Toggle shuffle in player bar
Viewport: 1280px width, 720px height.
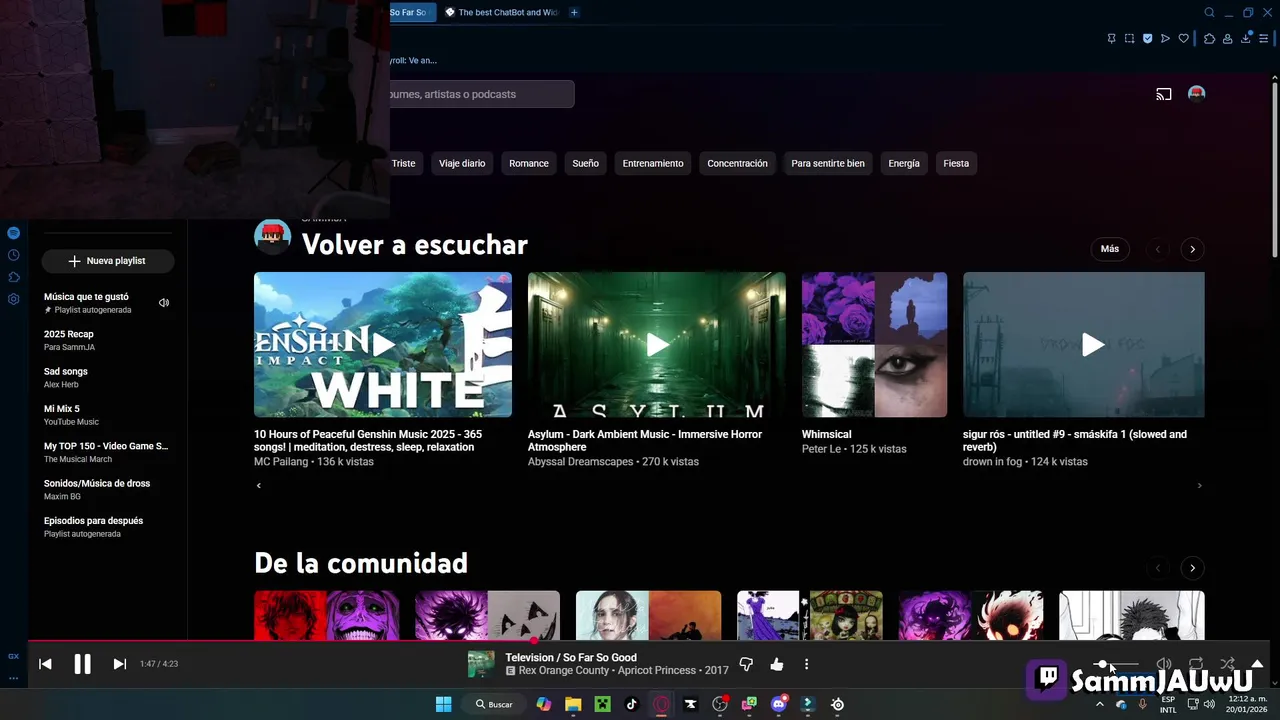(x=1227, y=664)
